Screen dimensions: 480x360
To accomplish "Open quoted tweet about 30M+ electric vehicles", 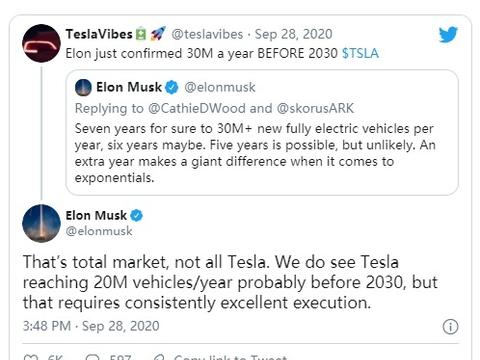I will (262, 132).
